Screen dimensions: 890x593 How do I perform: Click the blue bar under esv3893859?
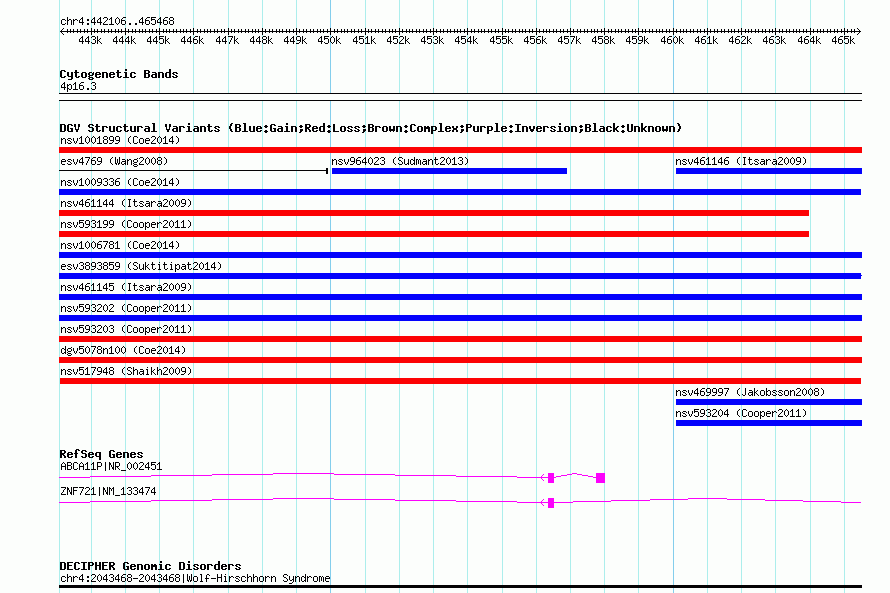[460, 276]
